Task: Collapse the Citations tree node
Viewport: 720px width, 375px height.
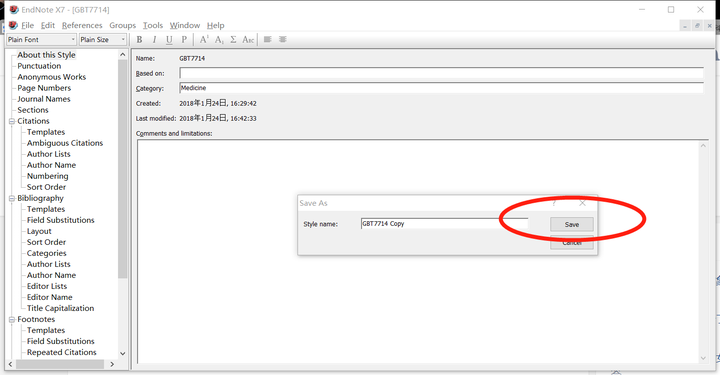Action: 12,121
